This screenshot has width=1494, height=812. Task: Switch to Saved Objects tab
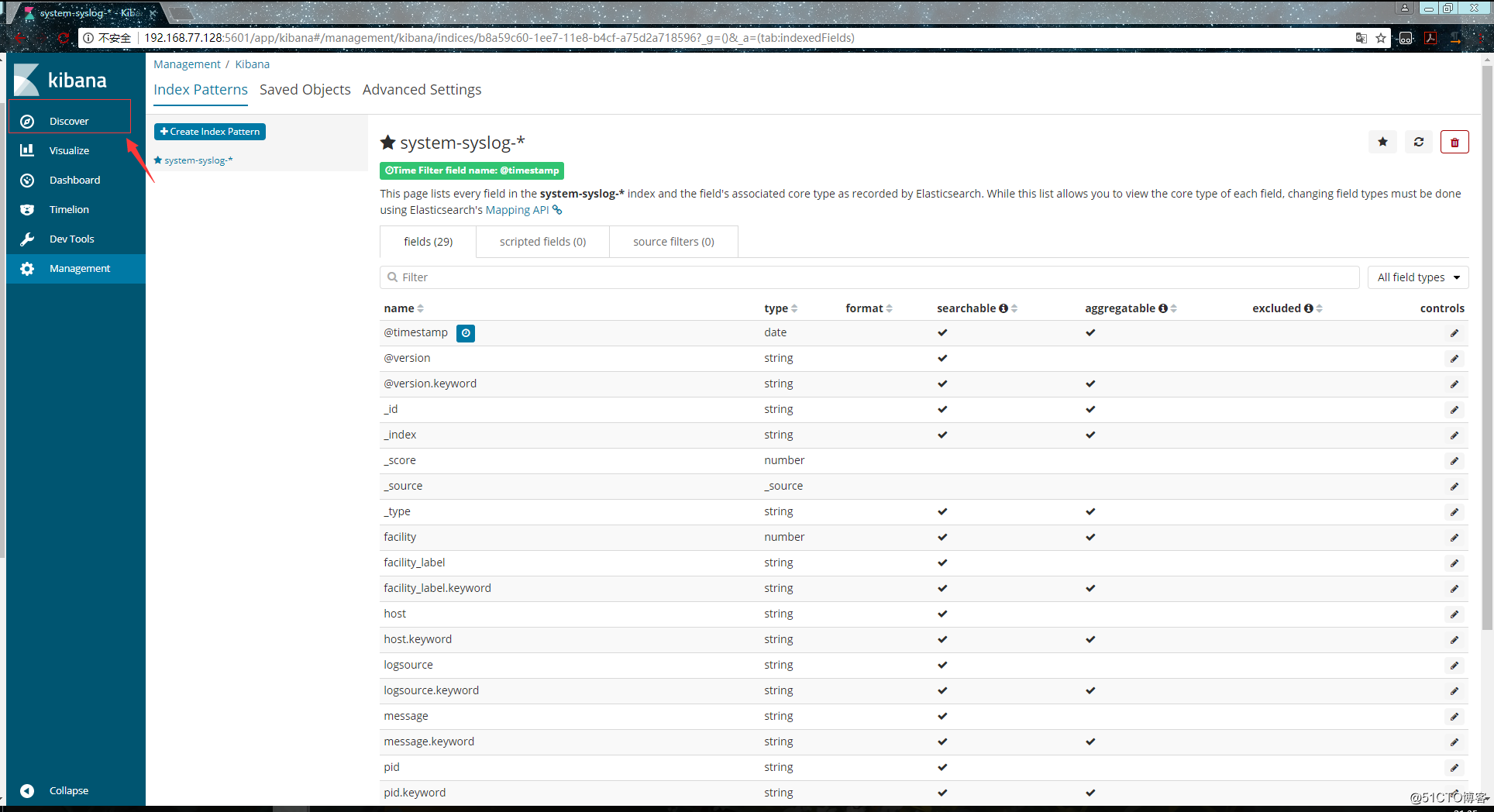[x=305, y=90]
